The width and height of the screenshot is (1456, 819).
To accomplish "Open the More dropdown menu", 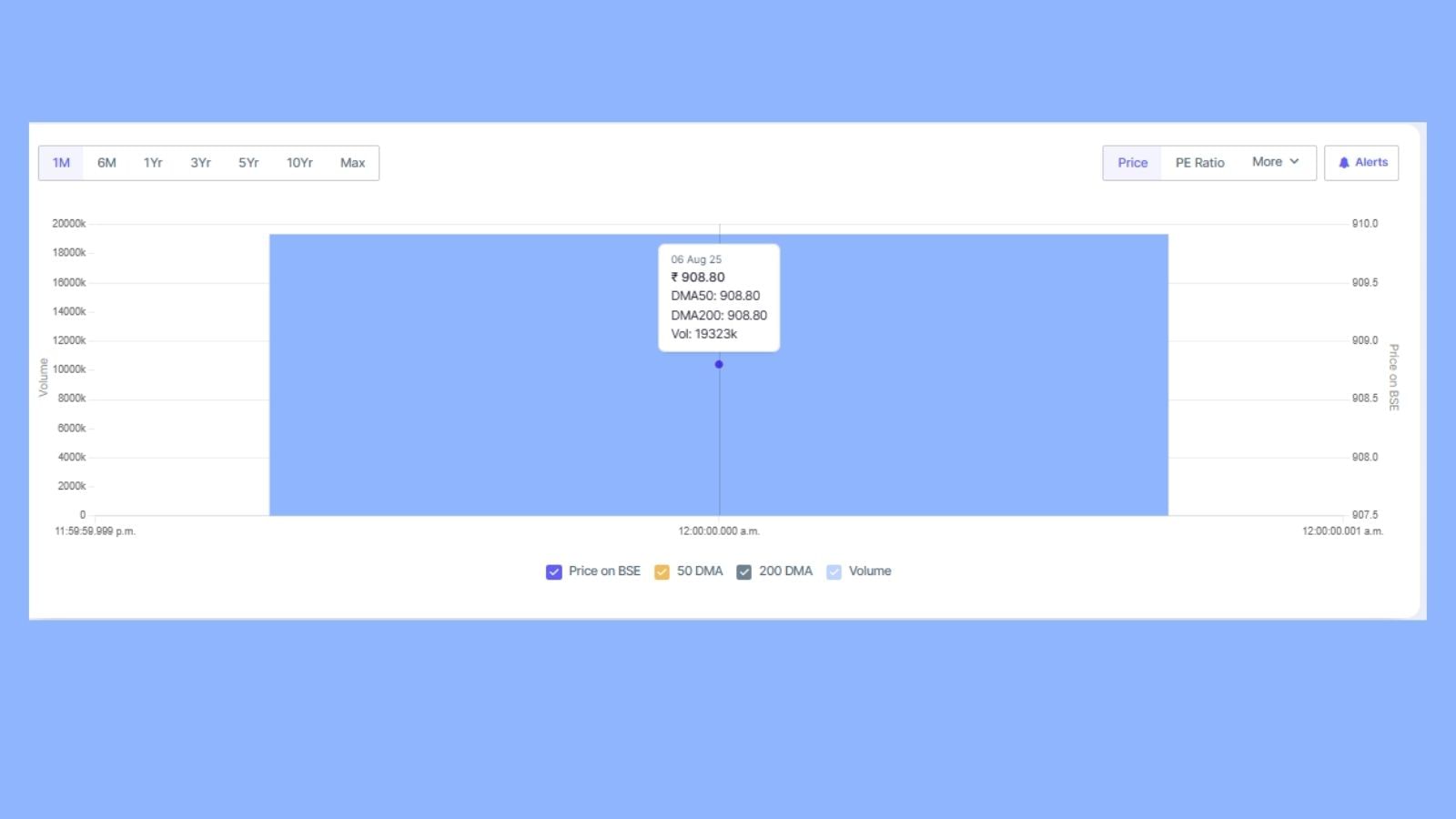I will tap(1275, 162).
